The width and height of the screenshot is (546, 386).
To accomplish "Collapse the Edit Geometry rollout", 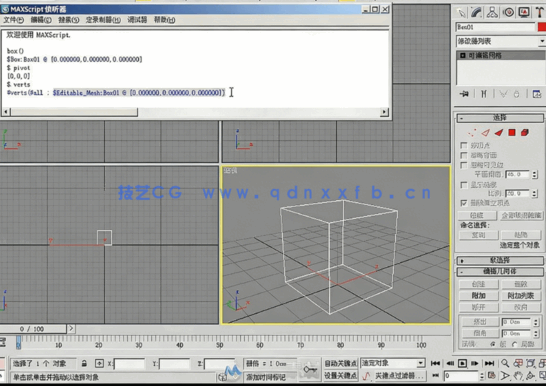I will click(x=500, y=271).
